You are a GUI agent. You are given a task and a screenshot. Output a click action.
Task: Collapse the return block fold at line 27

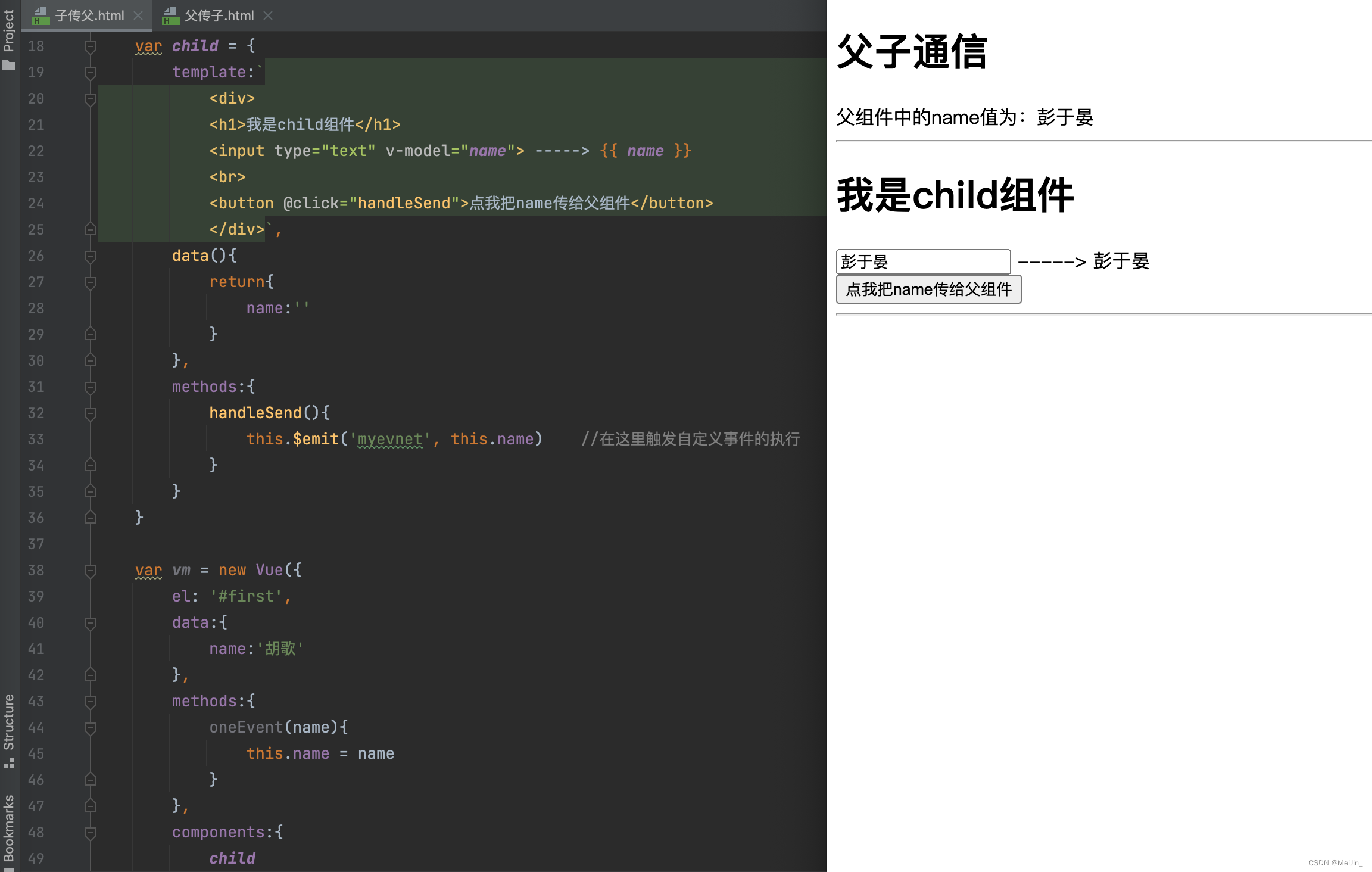pos(91,282)
